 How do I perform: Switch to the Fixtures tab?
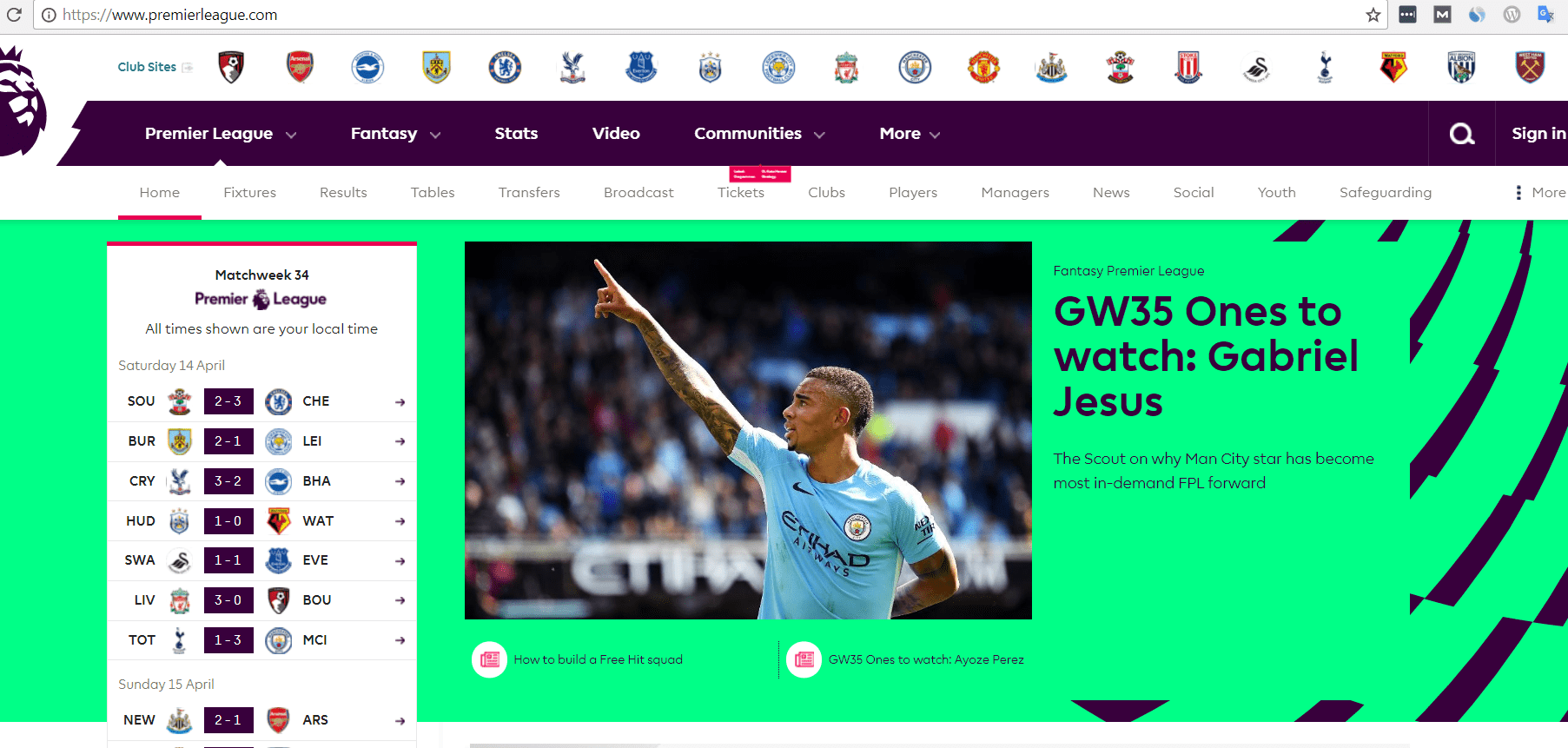pyautogui.click(x=249, y=193)
